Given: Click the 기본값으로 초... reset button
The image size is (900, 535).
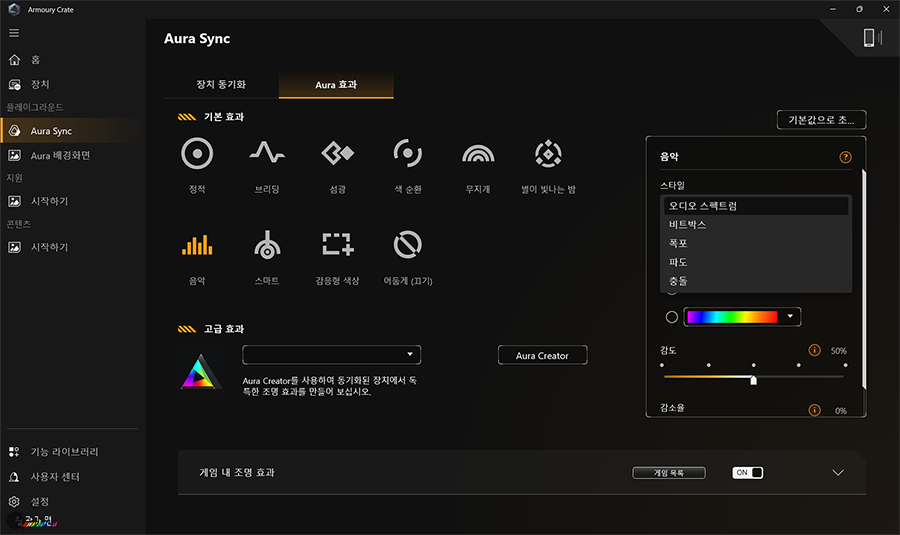Looking at the screenshot, I should pyautogui.click(x=821, y=120).
